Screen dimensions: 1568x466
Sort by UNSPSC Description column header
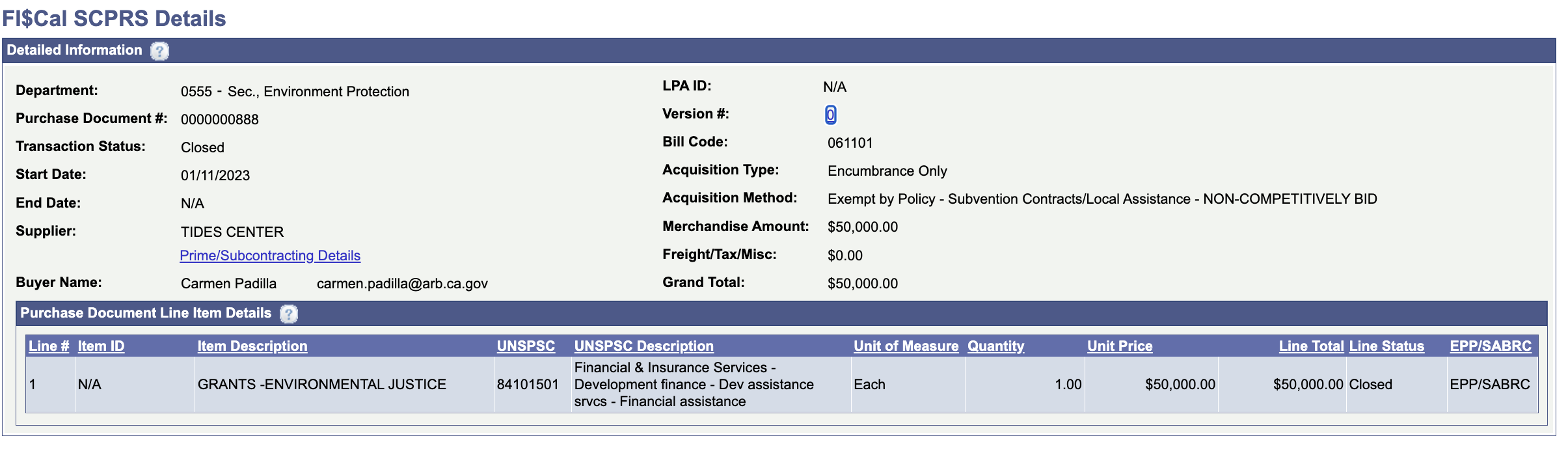click(x=644, y=346)
